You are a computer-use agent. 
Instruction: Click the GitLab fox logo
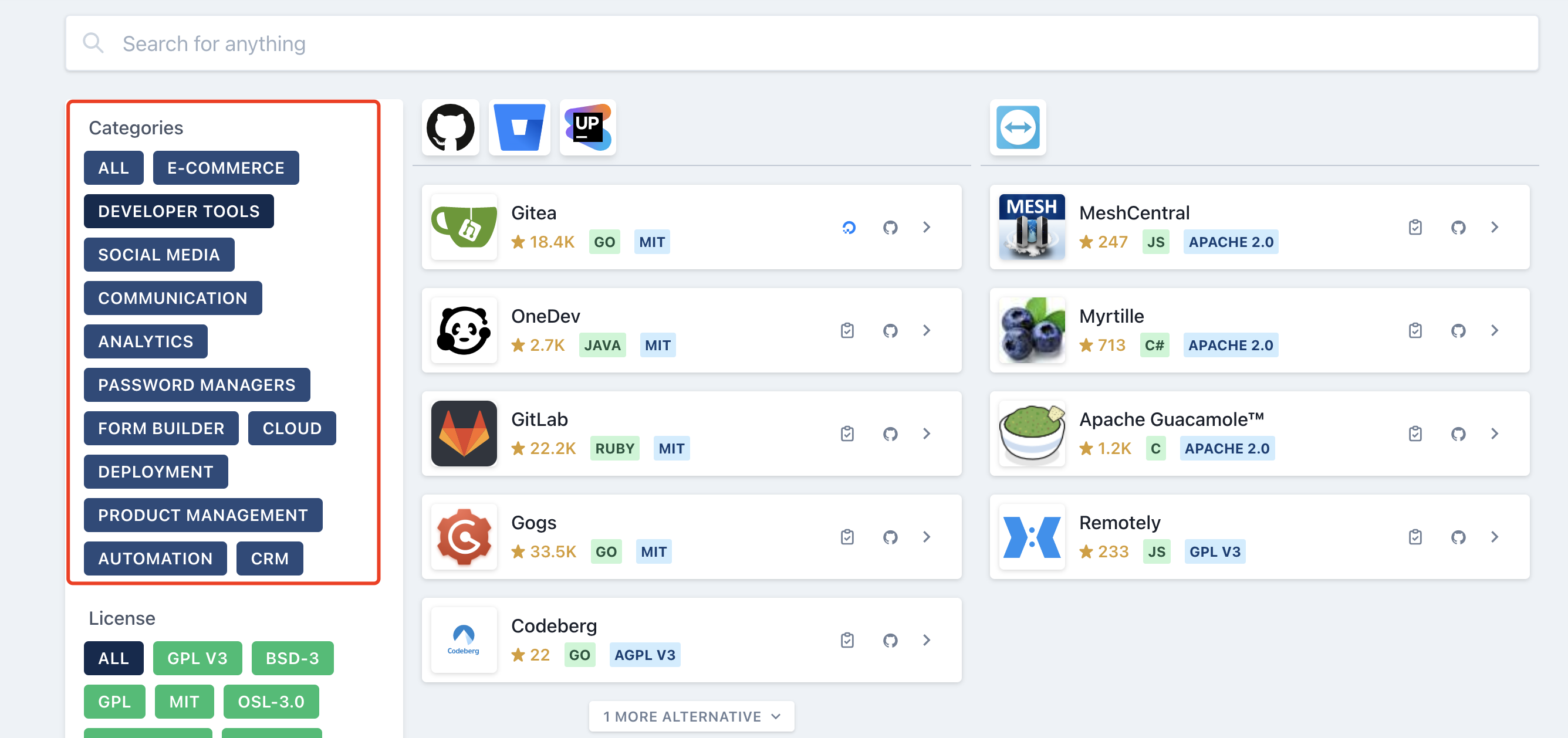[464, 434]
